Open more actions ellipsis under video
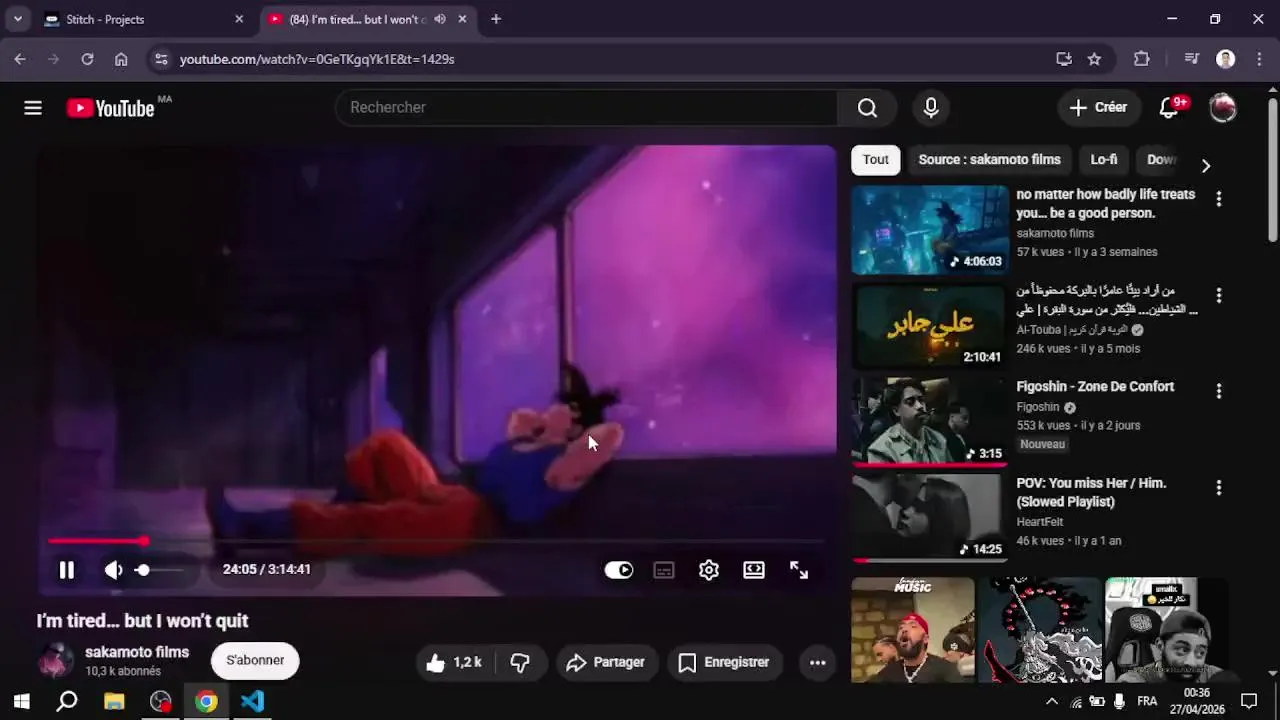 coord(817,662)
